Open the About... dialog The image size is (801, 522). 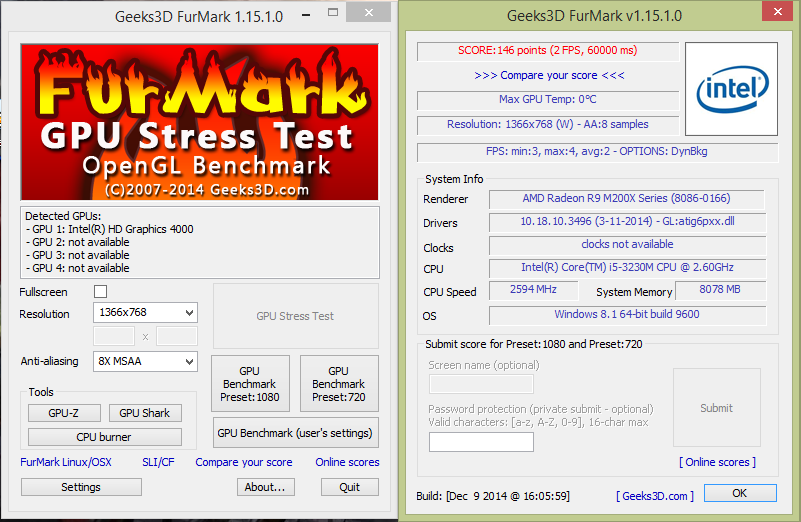coord(266,487)
